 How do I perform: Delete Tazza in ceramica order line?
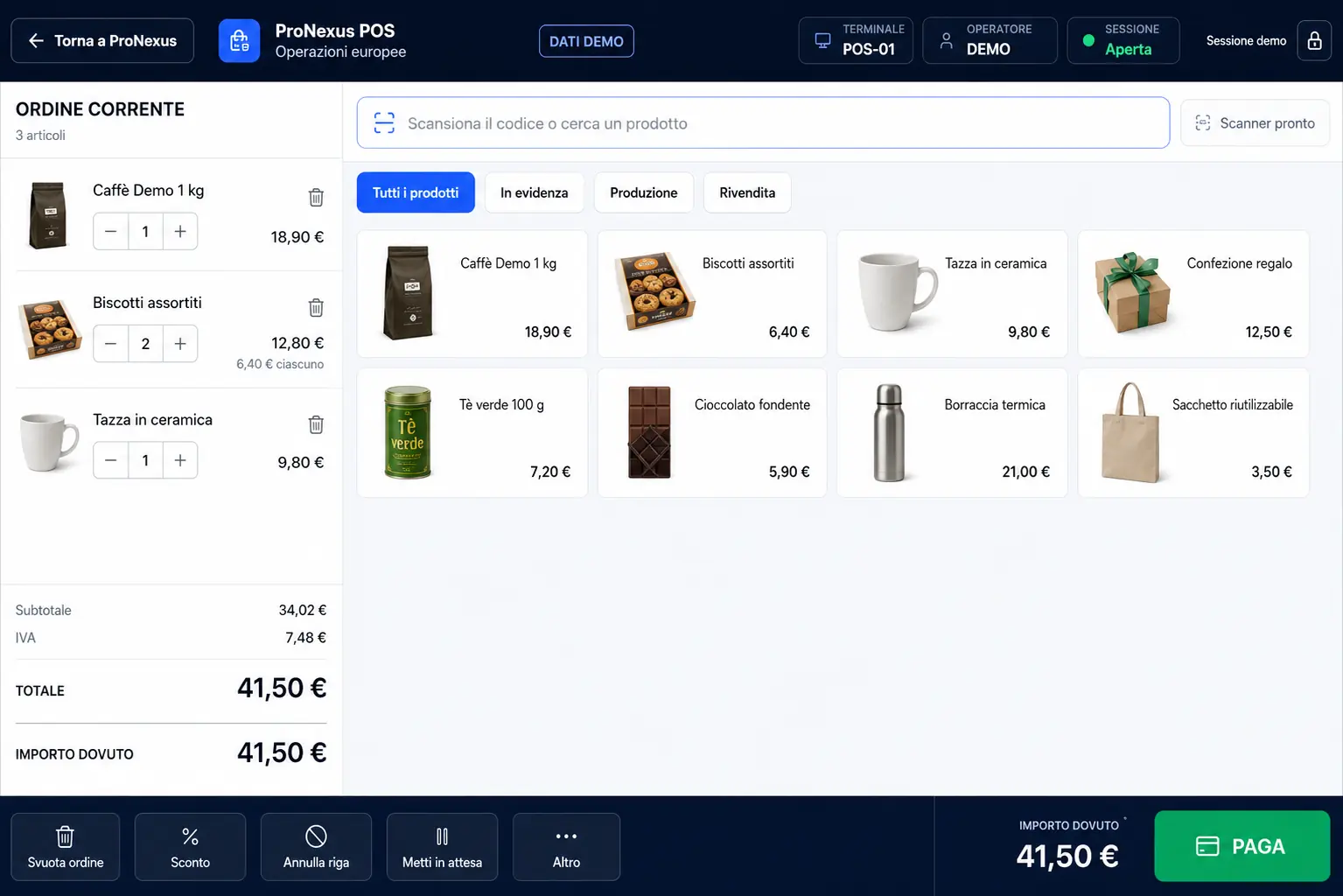click(x=316, y=425)
